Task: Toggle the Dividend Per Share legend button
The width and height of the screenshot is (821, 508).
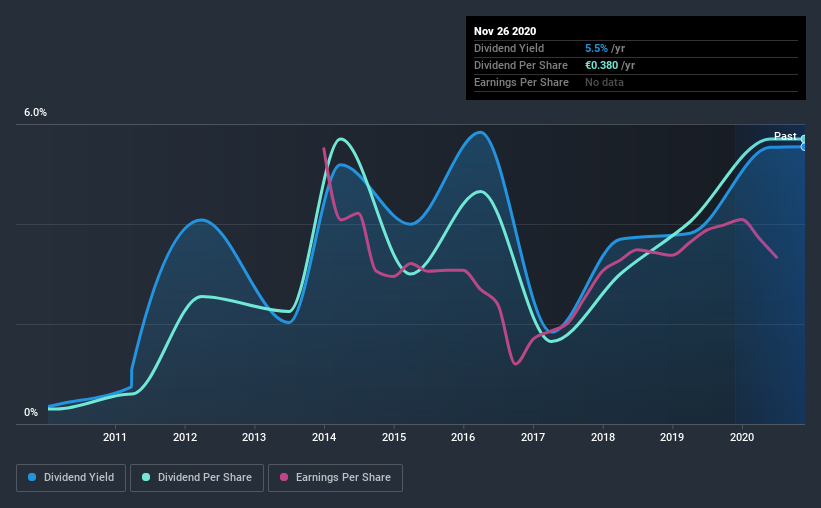Action: coord(197,478)
